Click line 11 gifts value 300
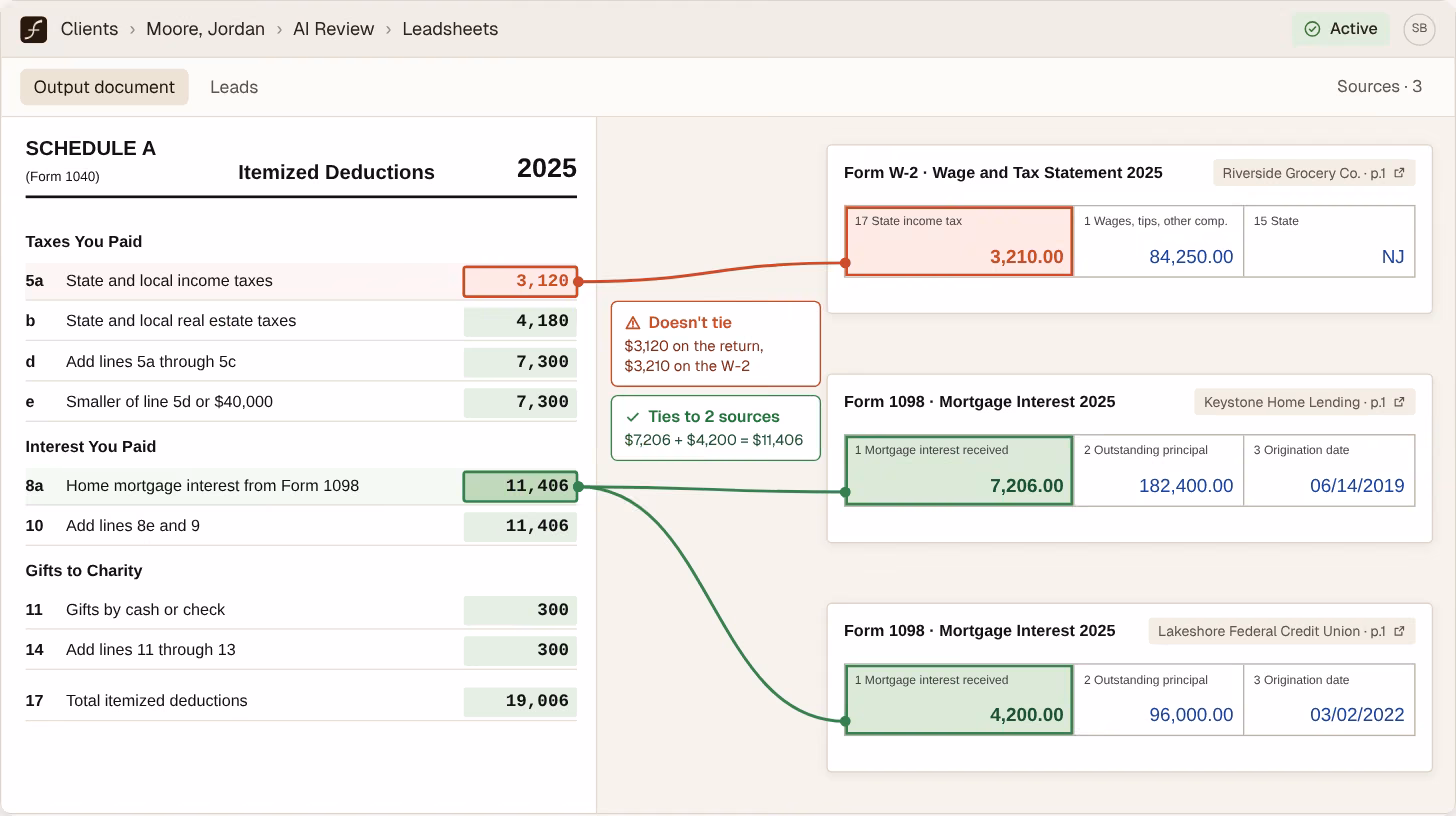Viewport: 1456px width, 816px height. 520,610
